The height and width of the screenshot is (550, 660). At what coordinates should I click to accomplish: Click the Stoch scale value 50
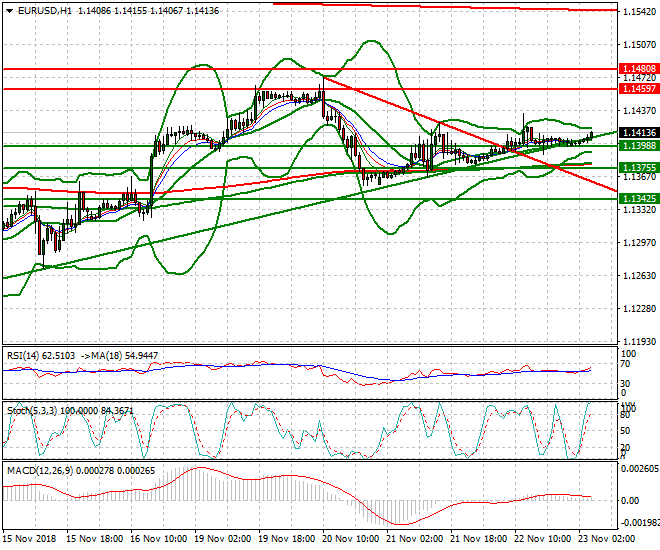(x=625, y=430)
